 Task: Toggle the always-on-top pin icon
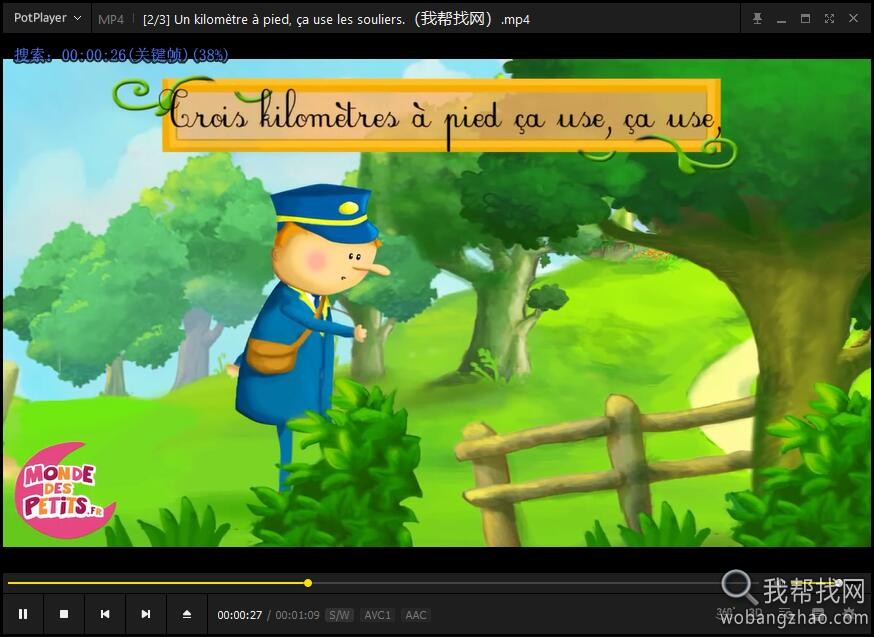point(757,18)
